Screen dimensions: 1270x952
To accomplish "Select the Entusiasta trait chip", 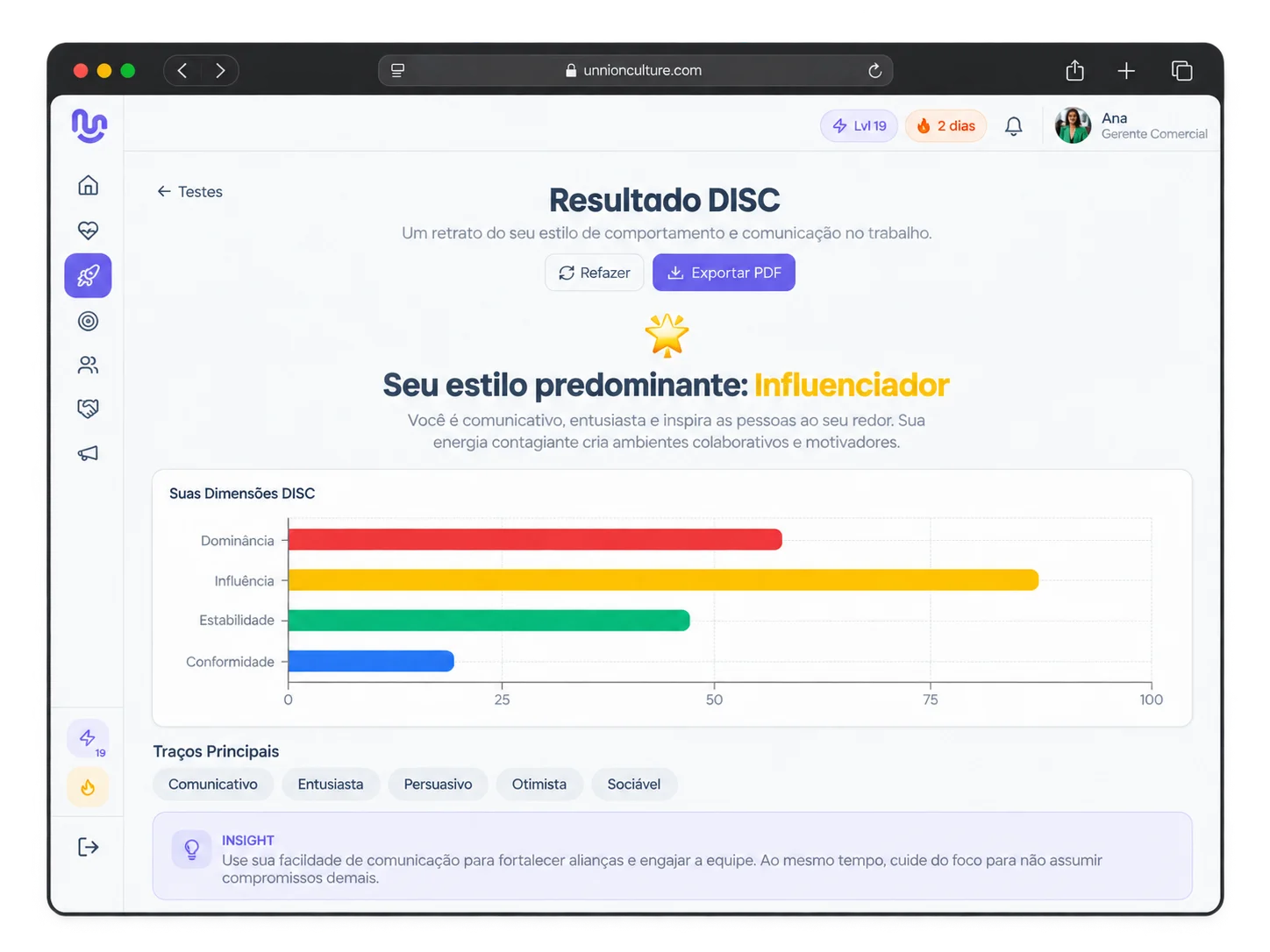I will pyautogui.click(x=331, y=784).
